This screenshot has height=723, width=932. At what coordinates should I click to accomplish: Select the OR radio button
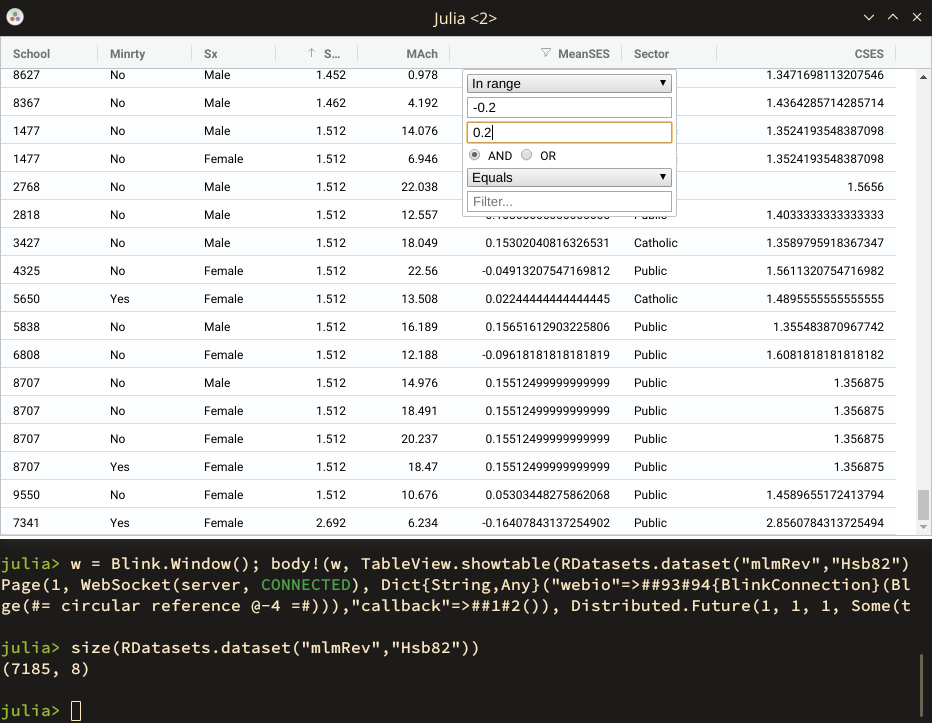coord(526,155)
